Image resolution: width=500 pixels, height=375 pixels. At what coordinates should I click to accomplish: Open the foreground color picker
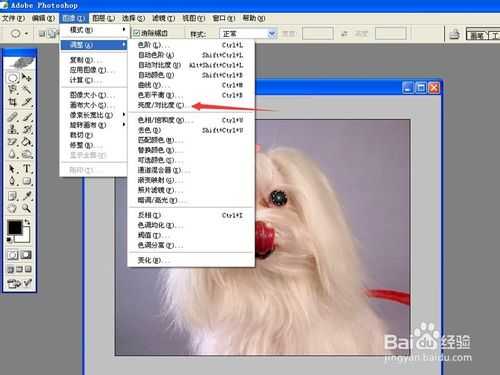click(14, 228)
